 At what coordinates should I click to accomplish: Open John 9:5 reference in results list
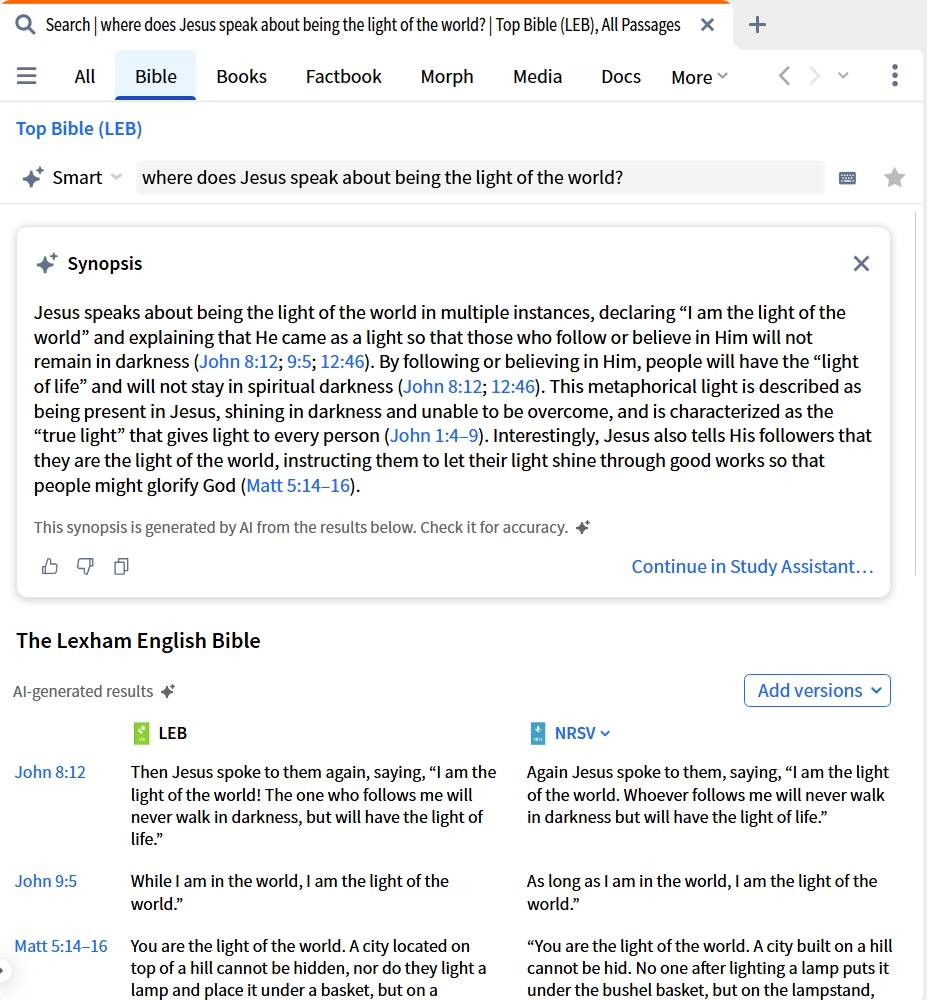(46, 881)
